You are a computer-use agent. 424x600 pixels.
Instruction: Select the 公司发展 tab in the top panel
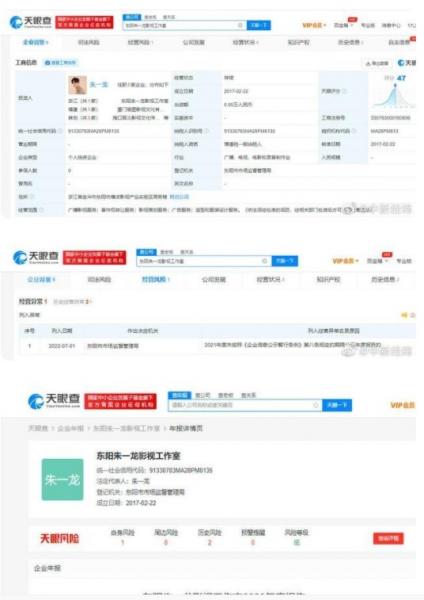[x=193, y=42]
